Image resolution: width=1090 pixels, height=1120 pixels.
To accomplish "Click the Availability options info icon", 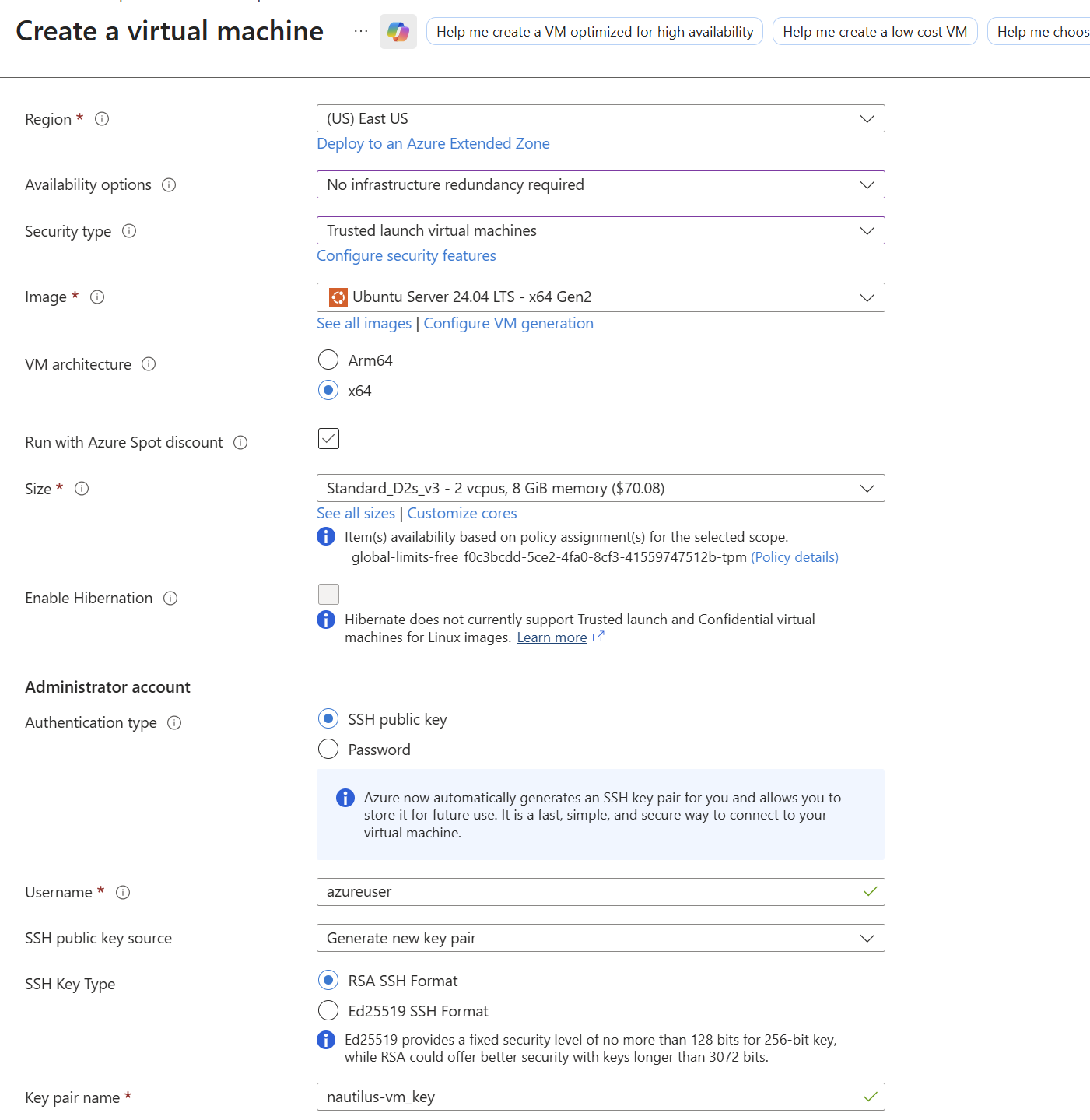I will [x=169, y=185].
